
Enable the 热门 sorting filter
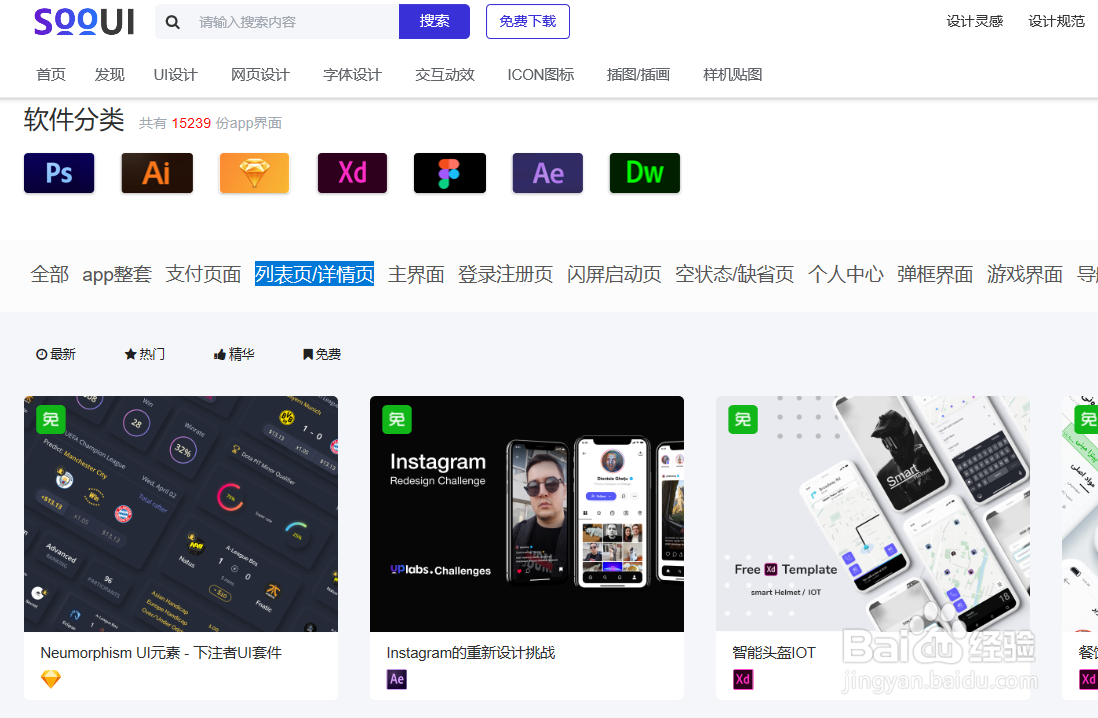144,353
